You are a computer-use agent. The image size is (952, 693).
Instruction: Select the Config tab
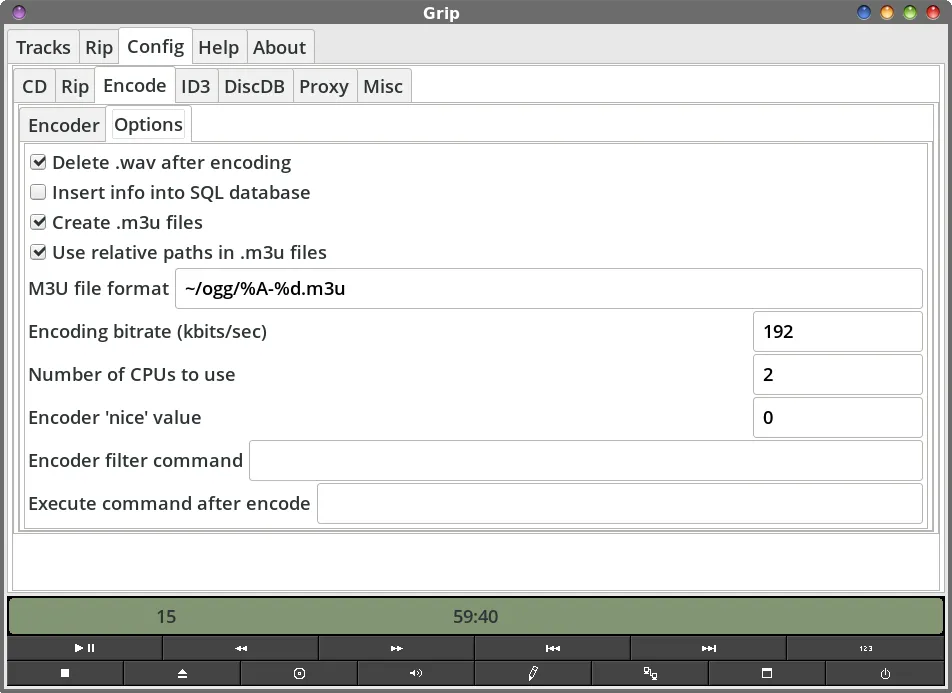point(155,46)
